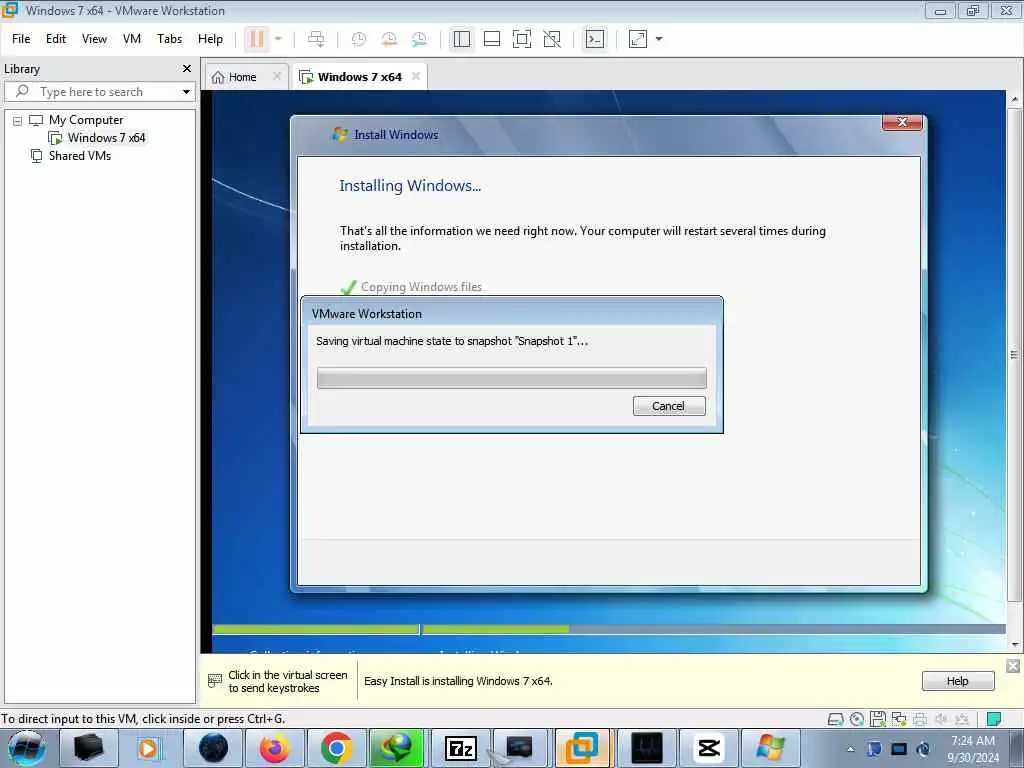Image resolution: width=1024 pixels, height=768 pixels.
Task: Close the Windows 7 x64 tab
Action: pos(416,76)
